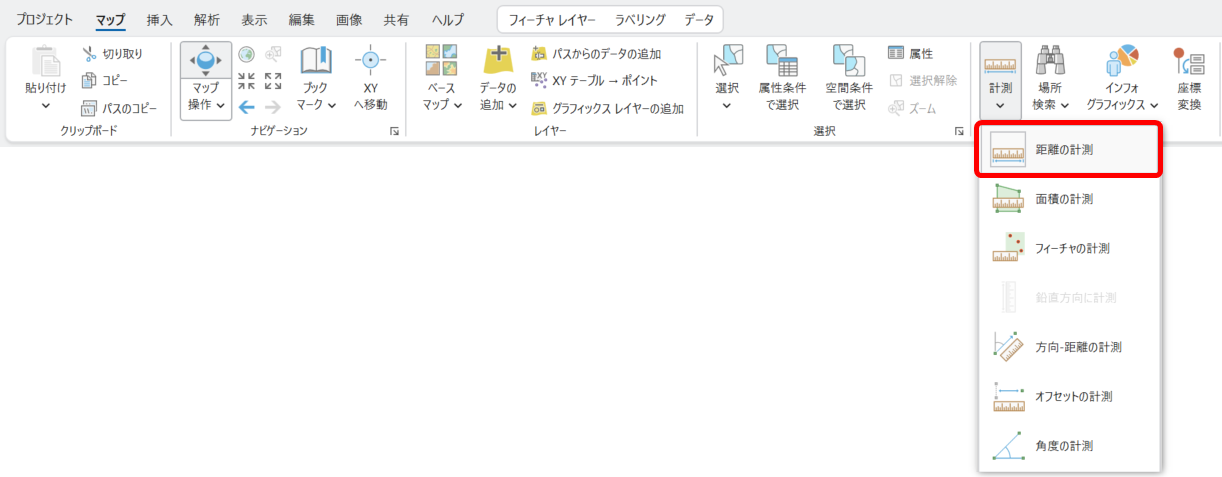This screenshot has height=477, width=1222.
Task: Open the 挿入 ribbon tab
Action: [159, 19]
